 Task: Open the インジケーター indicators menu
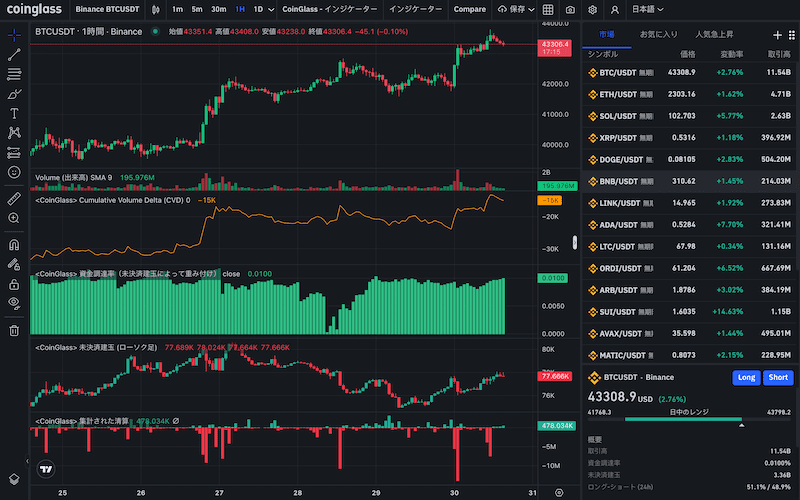coord(415,9)
